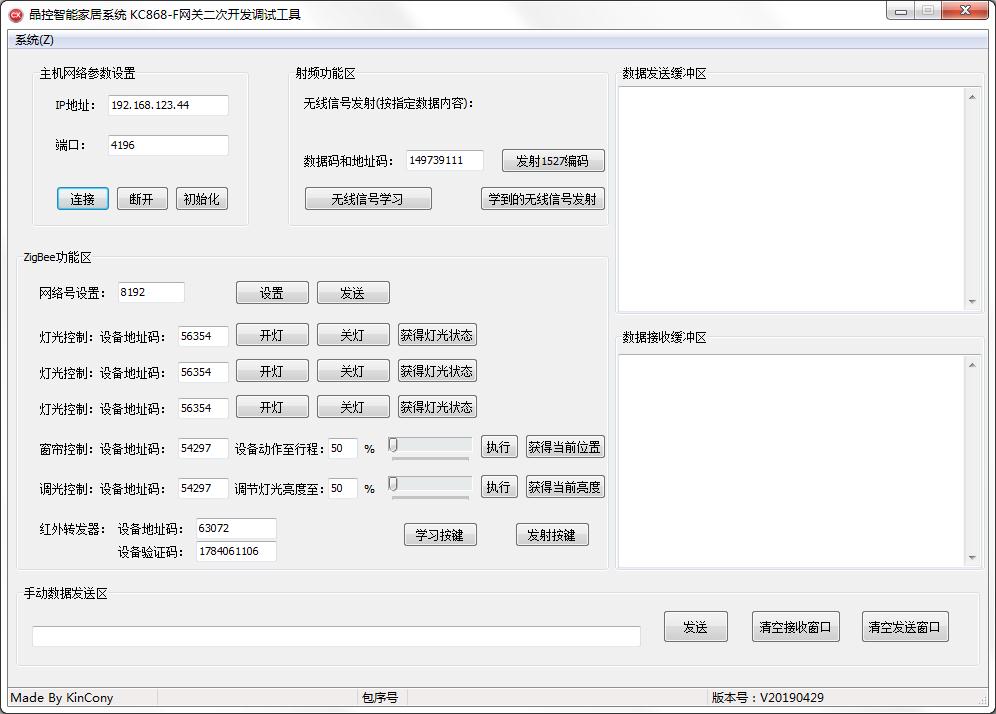This screenshot has width=996, height=714.
Task: Click the IP地址 input field
Action: click(168, 105)
